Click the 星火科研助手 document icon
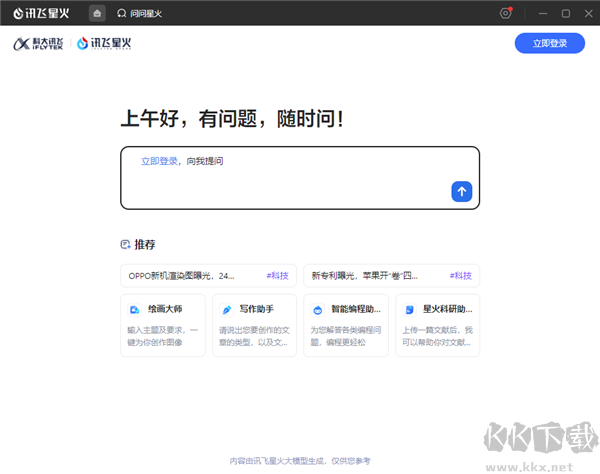600x474 pixels. 409,309
